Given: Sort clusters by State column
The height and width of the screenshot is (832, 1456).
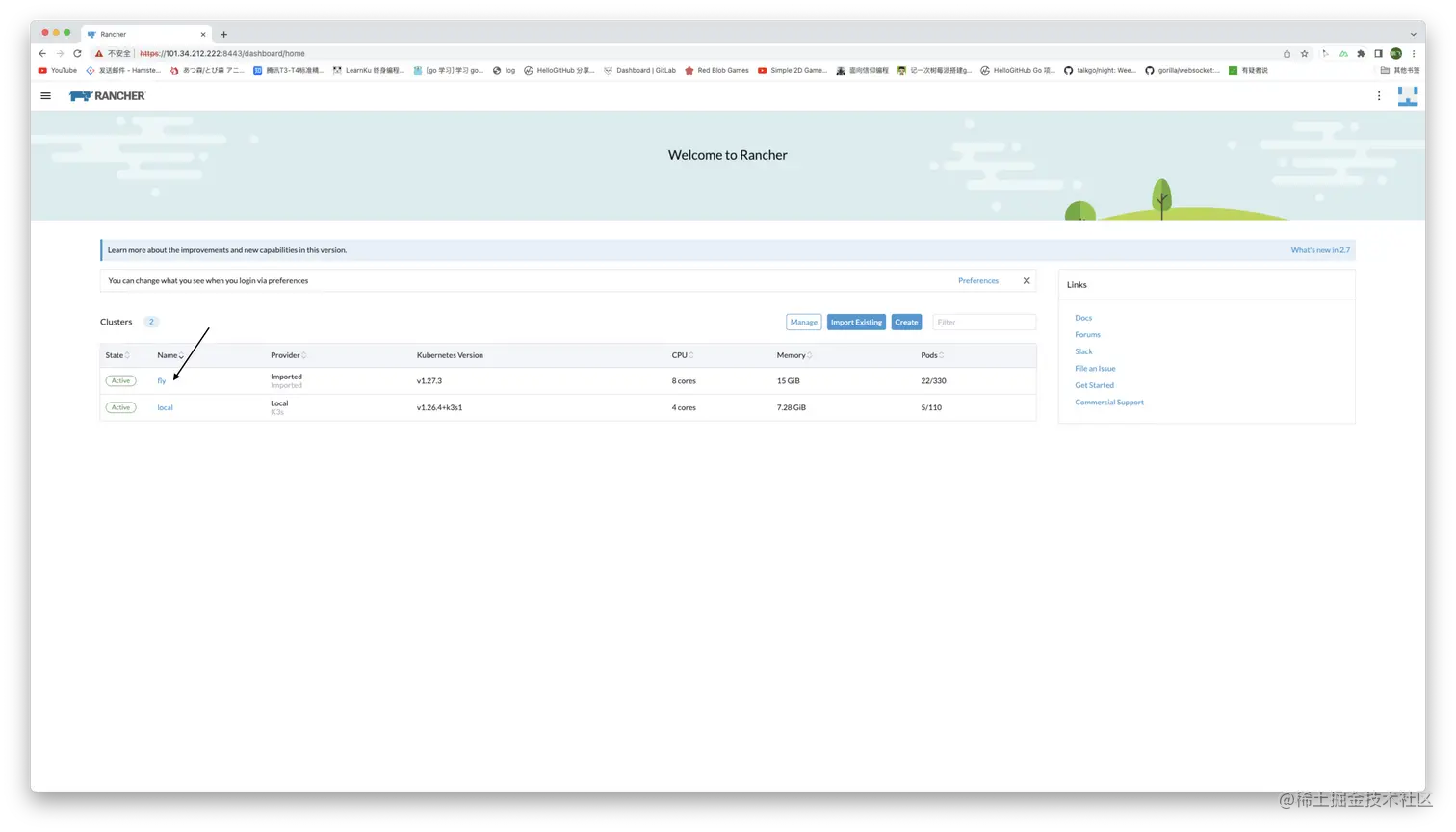Looking at the screenshot, I should click(x=117, y=355).
